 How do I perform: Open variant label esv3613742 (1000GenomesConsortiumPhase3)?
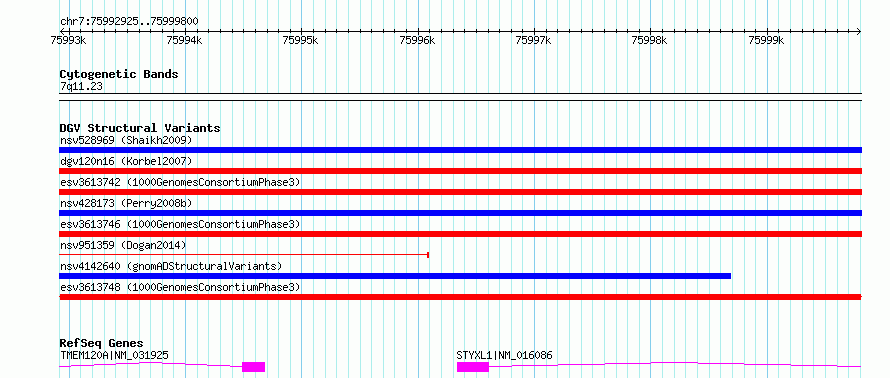pyautogui.click(x=180, y=182)
